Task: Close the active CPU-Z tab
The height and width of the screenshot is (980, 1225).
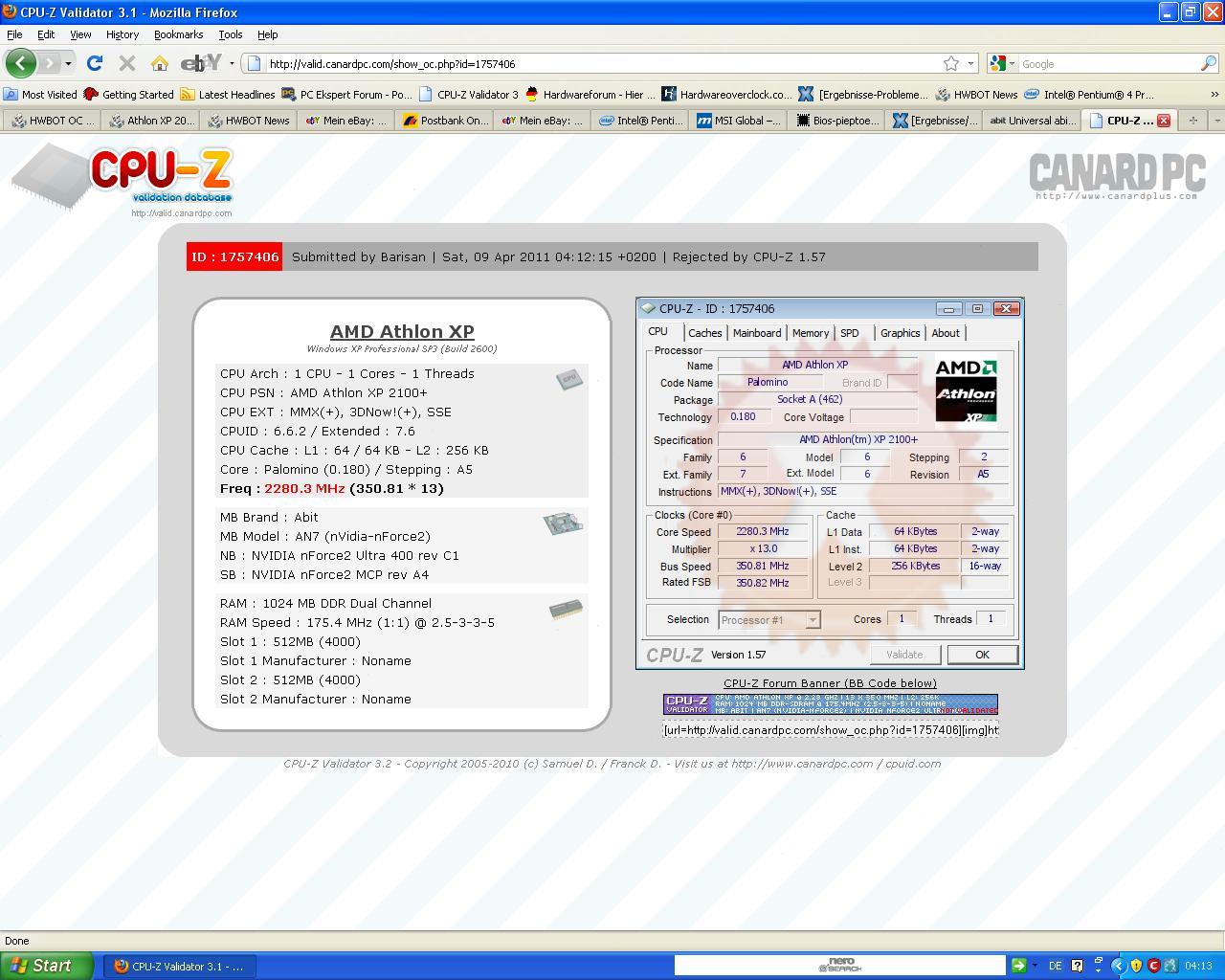Action: [x=1164, y=121]
